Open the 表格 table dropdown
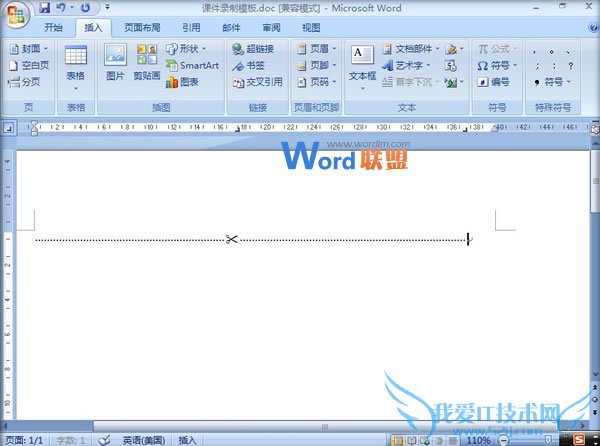This screenshot has height=446, width=600. coord(76,68)
